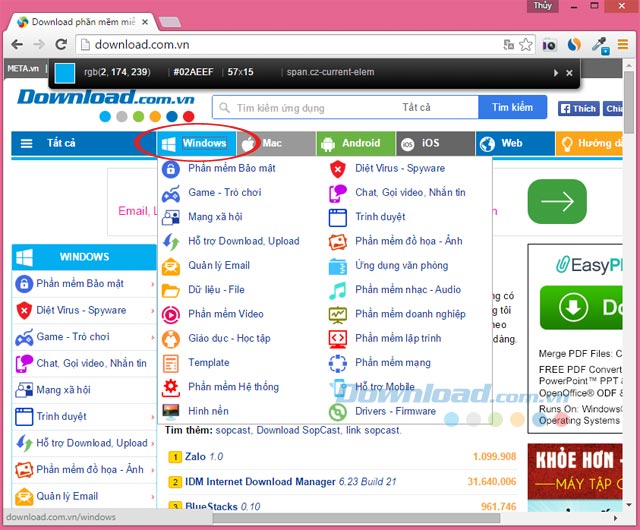Open Chat, Gọi video, Nhắn tin in dropdown
The width and height of the screenshot is (640, 530).
(410, 192)
